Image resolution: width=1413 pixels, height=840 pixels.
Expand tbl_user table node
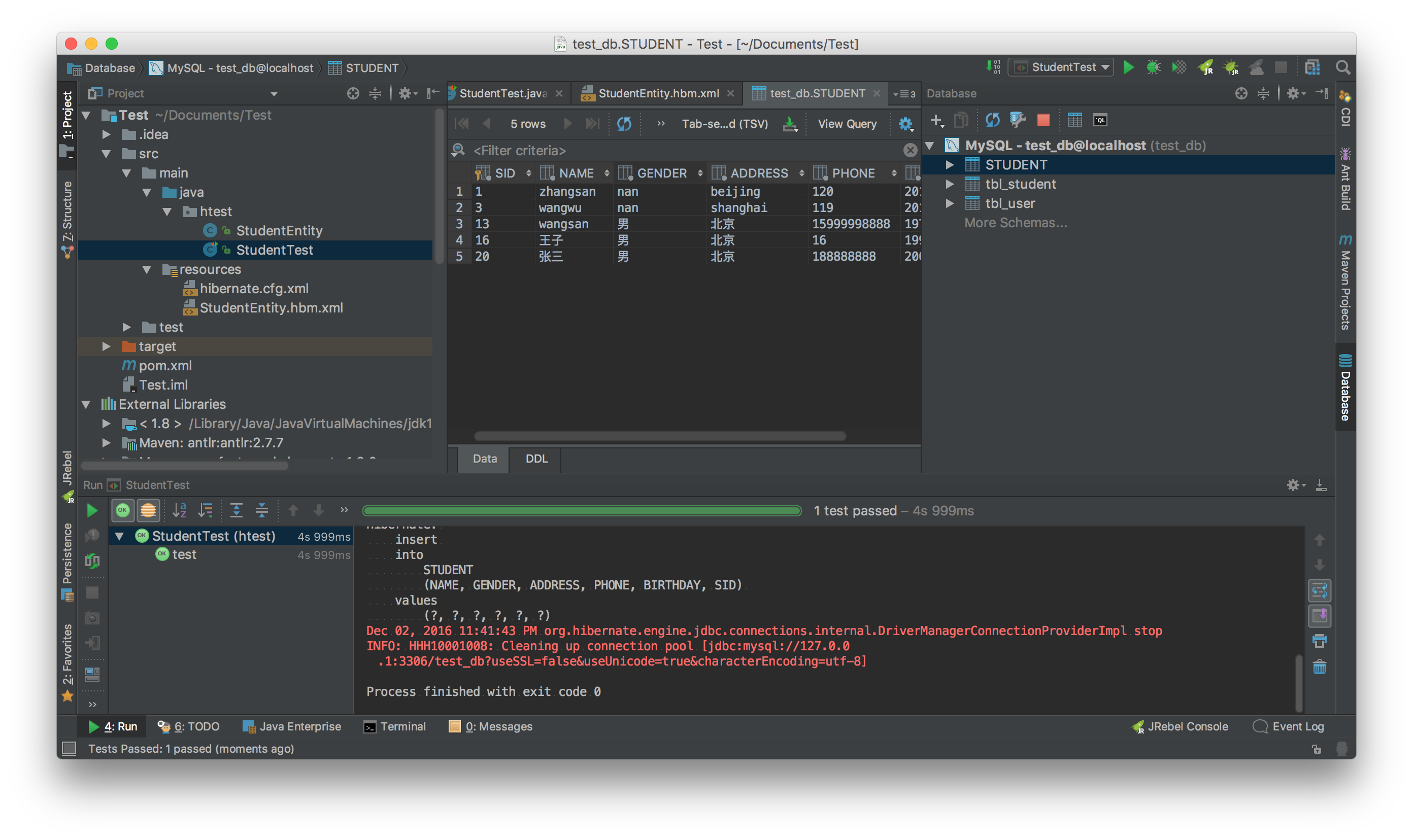(950, 203)
